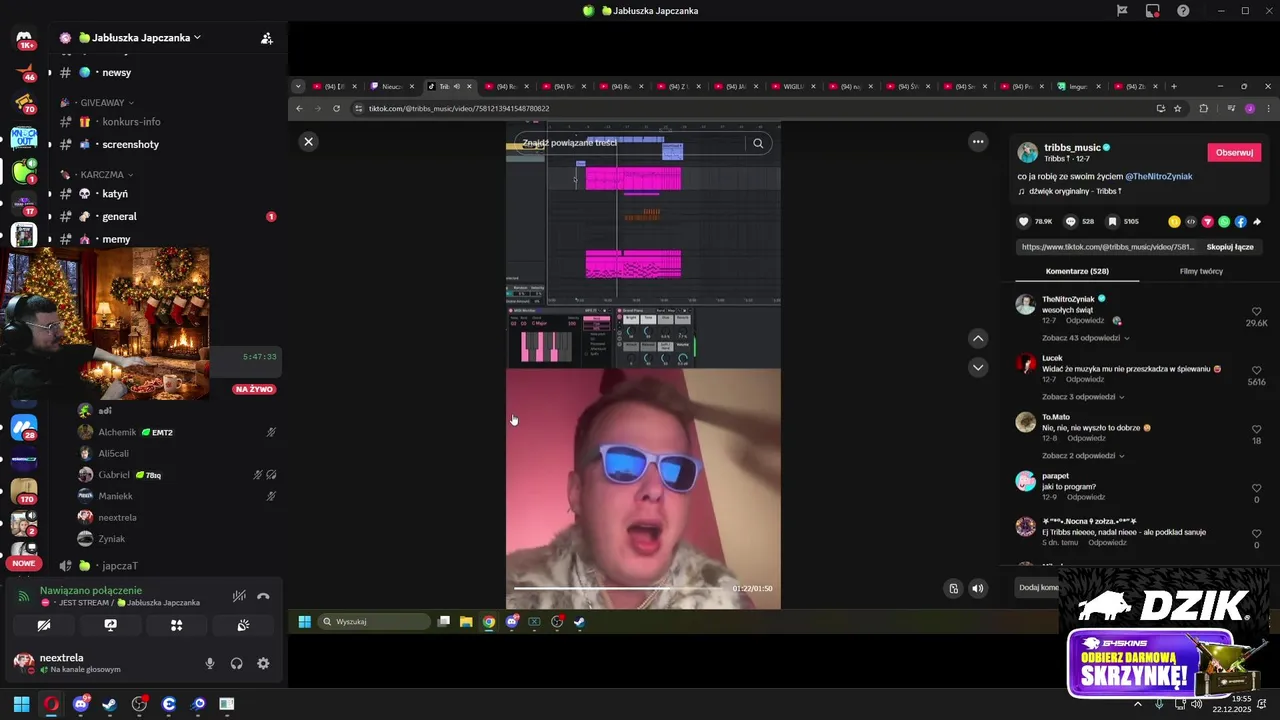The image size is (1280, 720).
Task: Click the 'Znajdź powiązane treści' search field
Action: (x=630, y=143)
